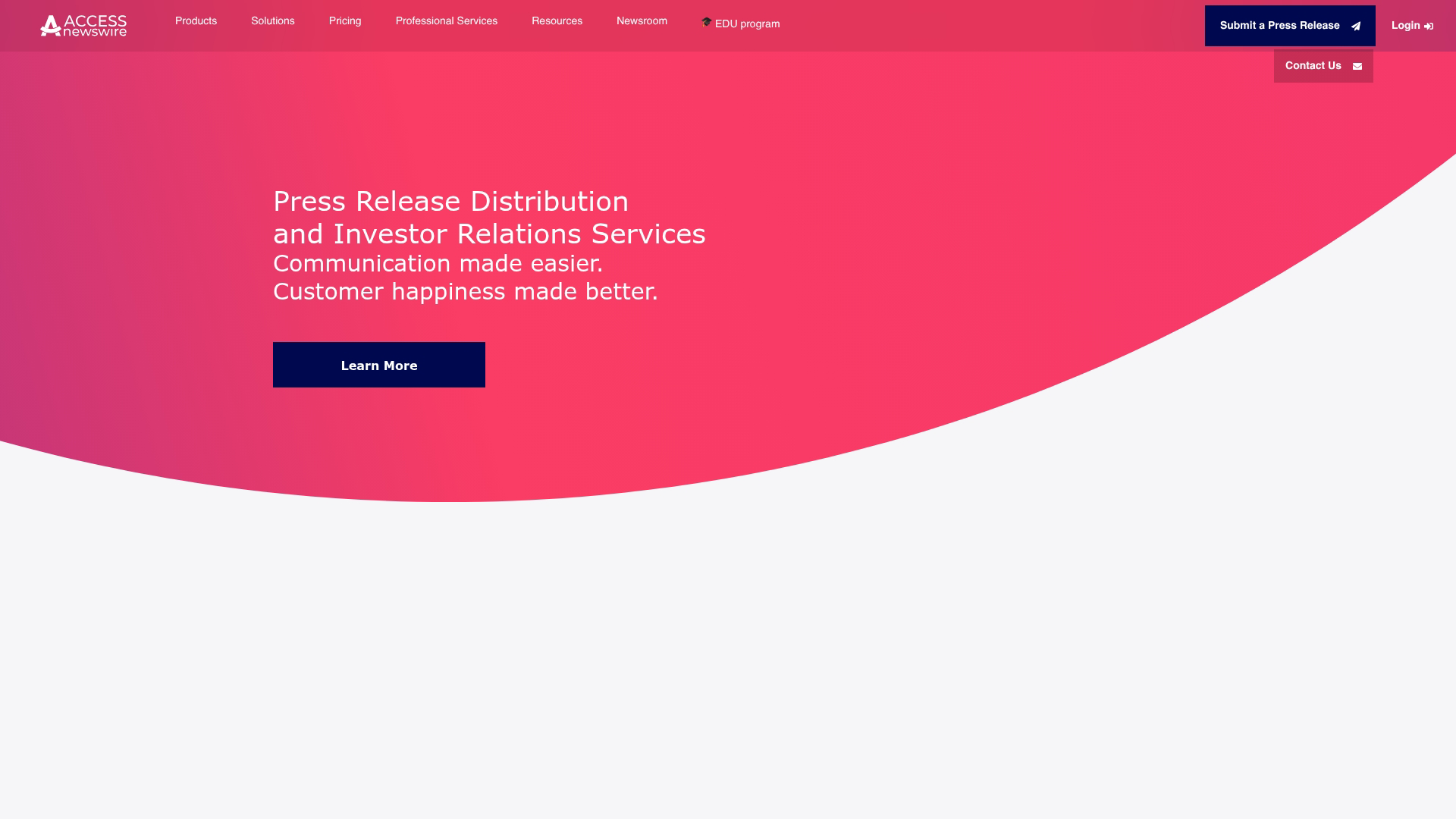Click the sign-in arrow icon next to Login
The height and width of the screenshot is (819, 1456).
[1429, 27]
